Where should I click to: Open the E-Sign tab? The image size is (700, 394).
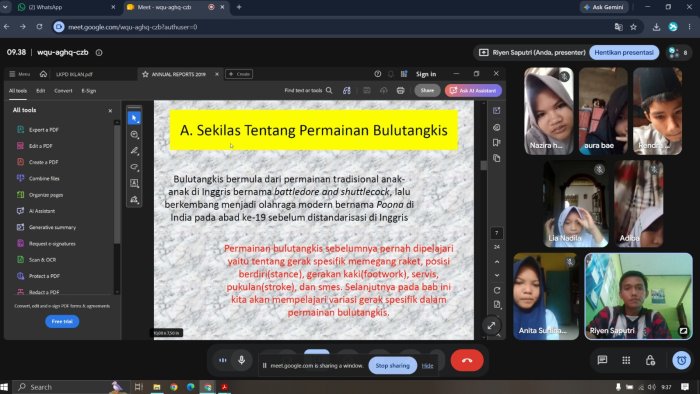(89, 91)
